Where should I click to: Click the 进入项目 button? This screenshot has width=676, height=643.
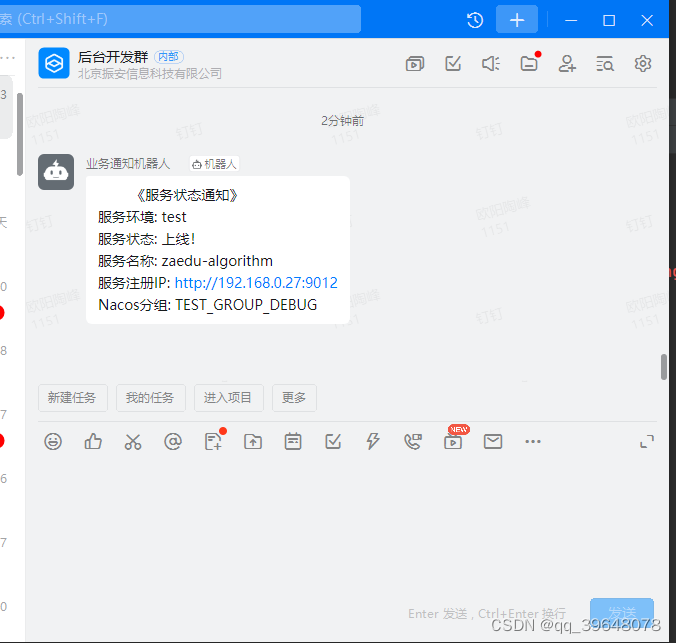pos(228,398)
